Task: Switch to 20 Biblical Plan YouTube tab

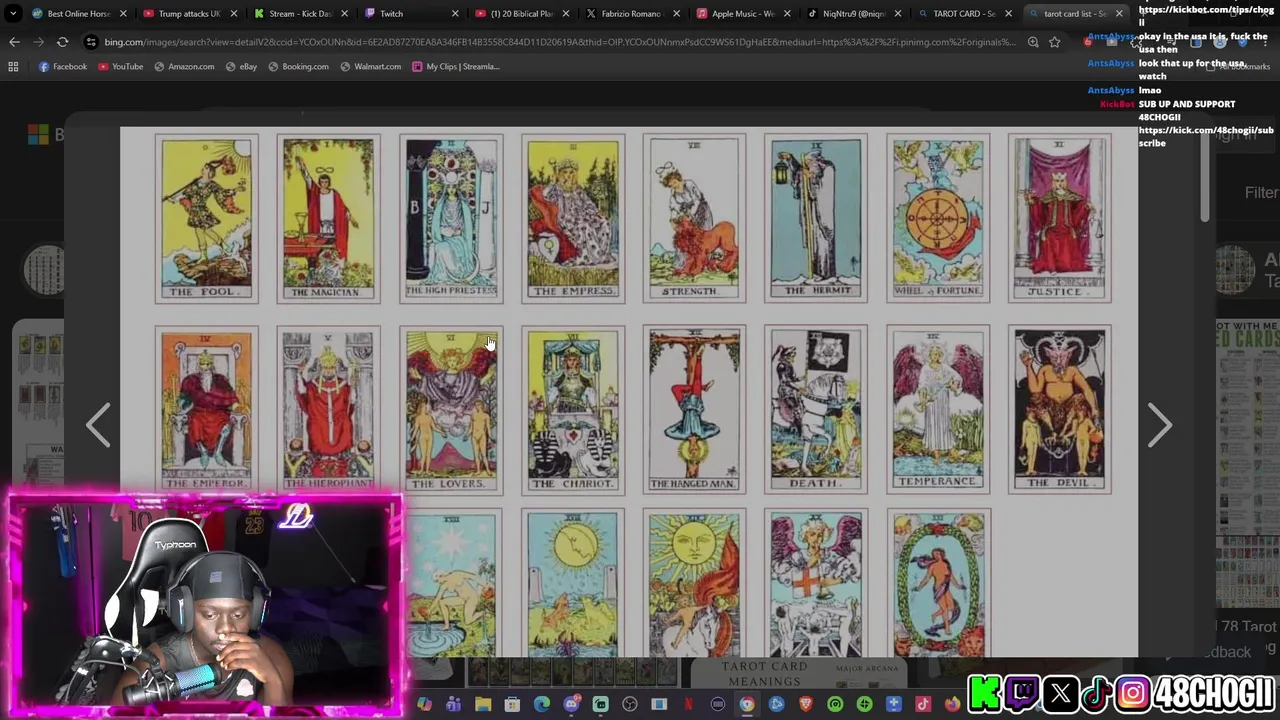Action: point(520,14)
